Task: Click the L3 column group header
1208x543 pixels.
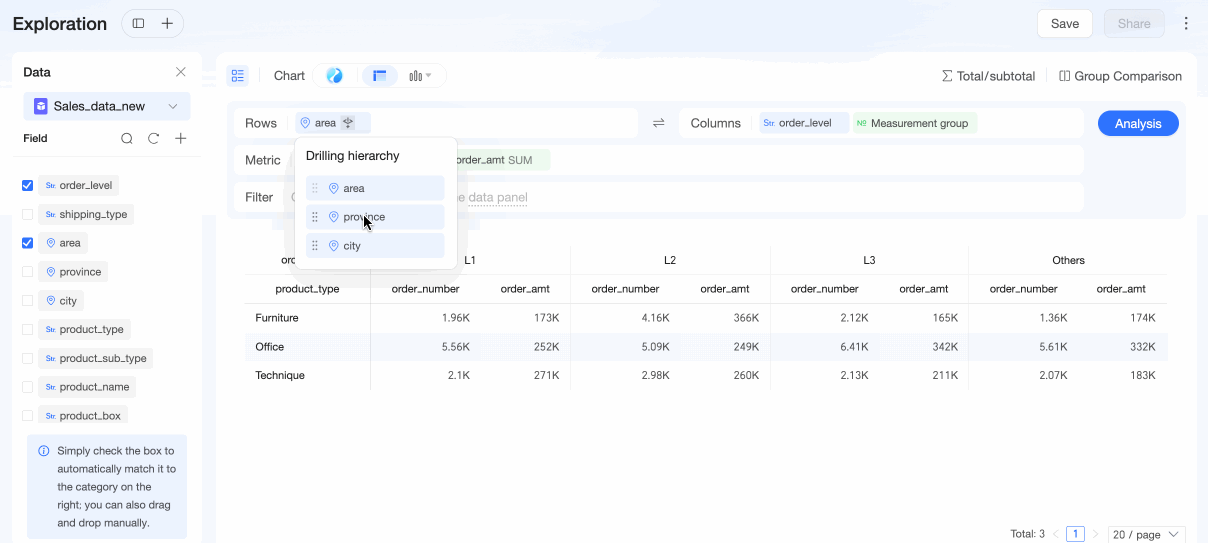Action: pyautogui.click(x=869, y=260)
